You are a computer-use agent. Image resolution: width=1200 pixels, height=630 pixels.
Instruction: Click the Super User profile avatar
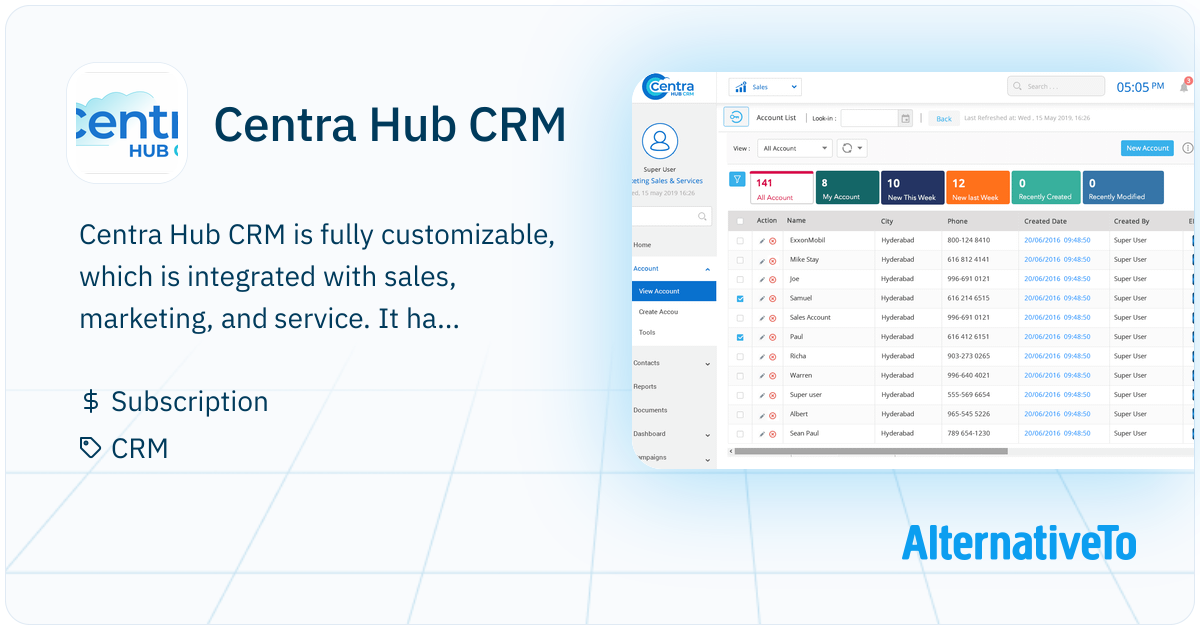click(660, 141)
